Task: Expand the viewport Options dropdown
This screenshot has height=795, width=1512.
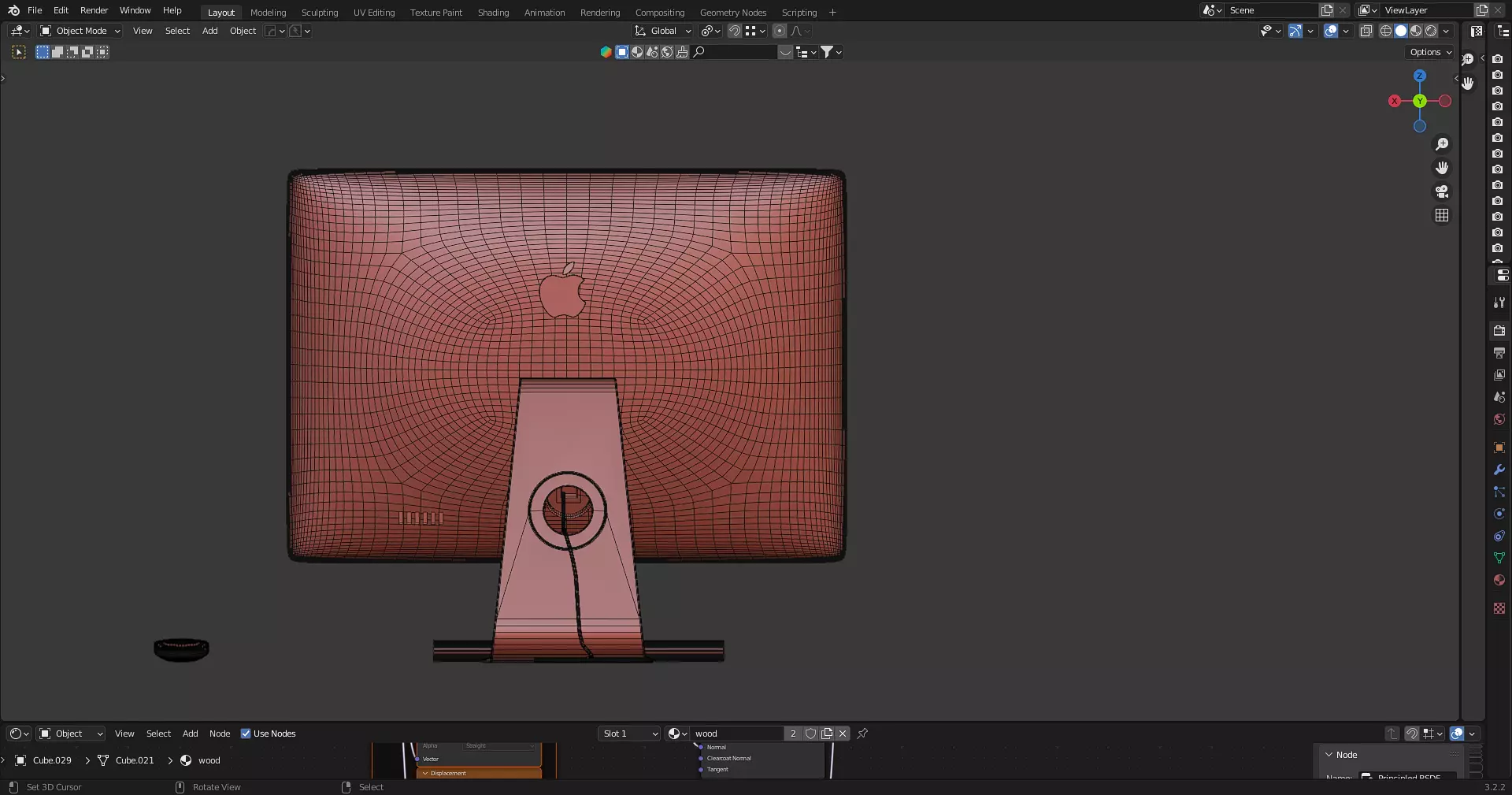Action: tap(1430, 52)
